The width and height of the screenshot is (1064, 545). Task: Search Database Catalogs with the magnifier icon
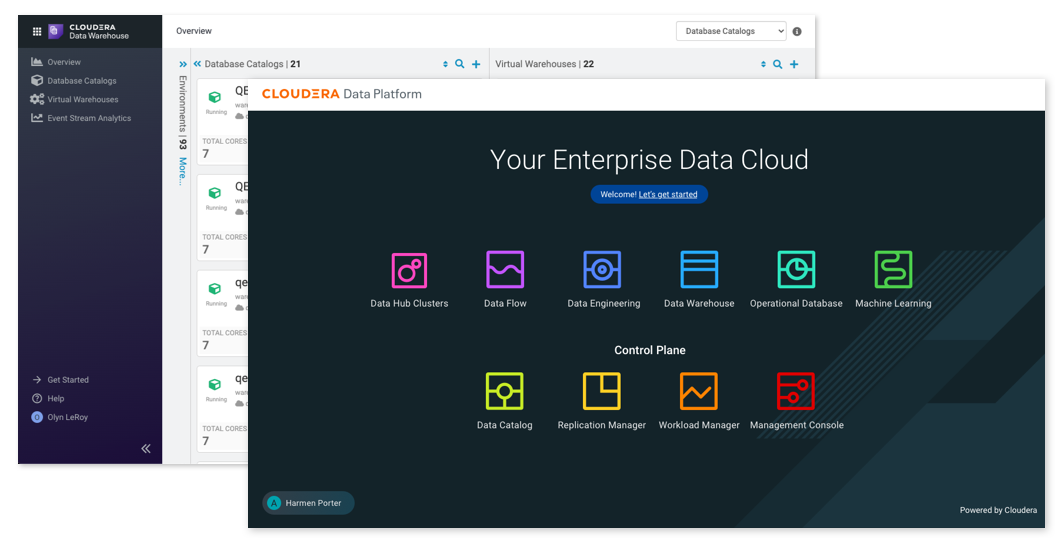click(x=459, y=64)
